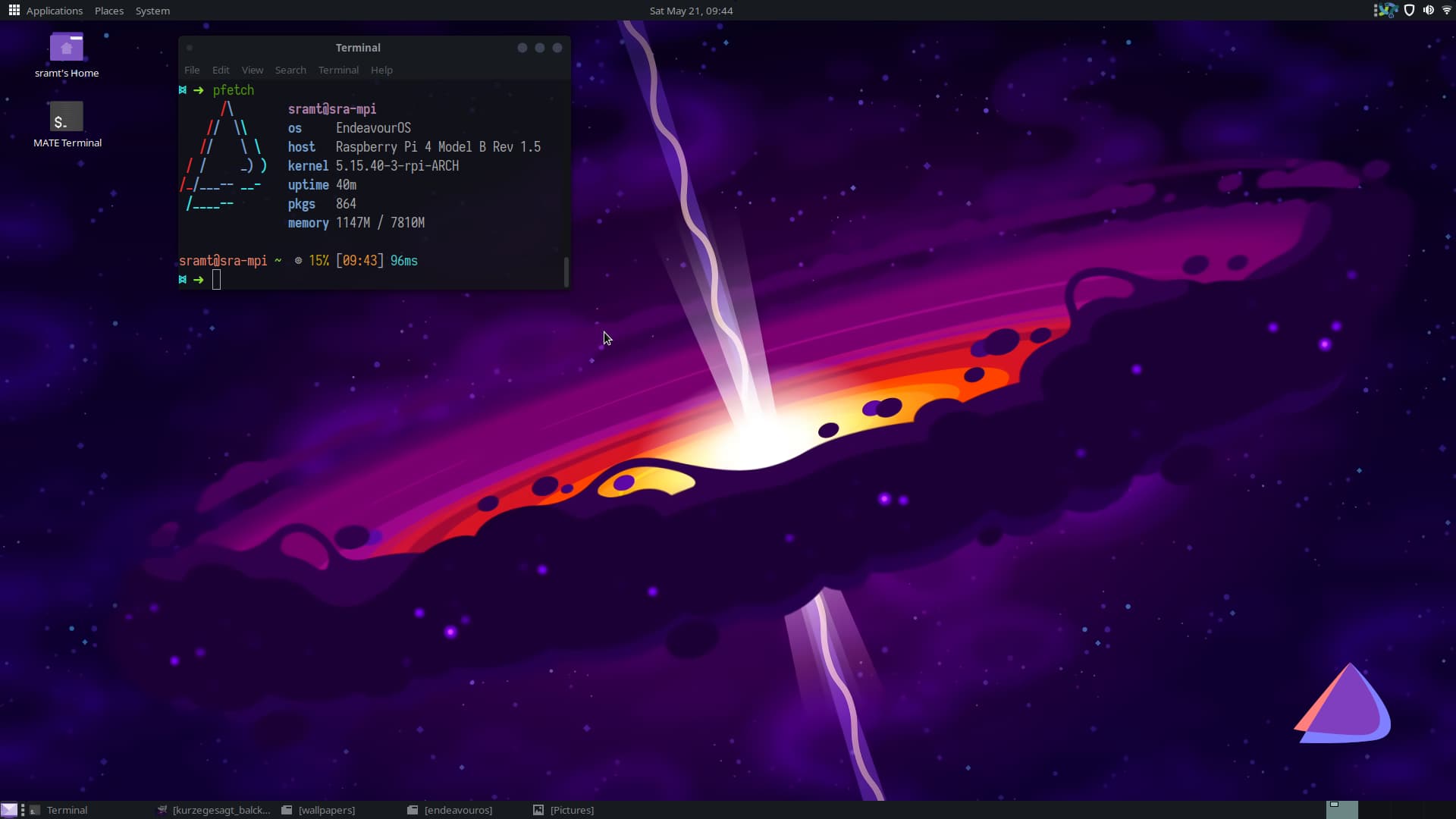The width and height of the screenshot is (1456, 819).
Task: Open the terminal Edit menu
Action: click(x=221, y=70)
